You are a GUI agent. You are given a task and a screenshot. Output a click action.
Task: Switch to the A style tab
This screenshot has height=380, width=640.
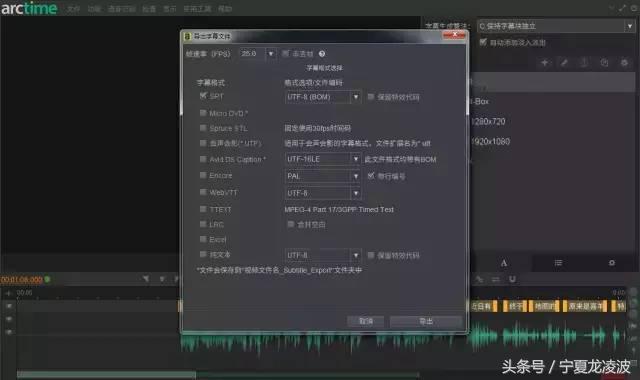[504, 263]
